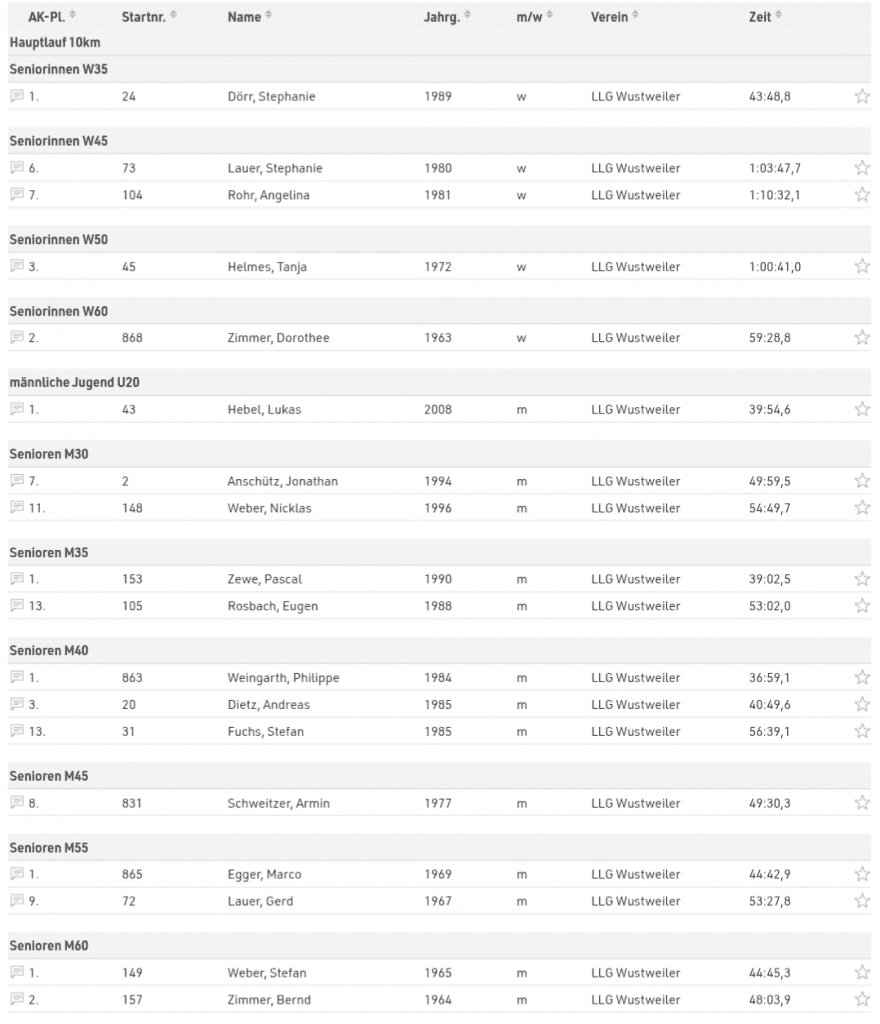Click comment icon in Hebel, Lukas row
Image resolution: width=880 pixels, height=1024 pixels.
coord(17,409)
